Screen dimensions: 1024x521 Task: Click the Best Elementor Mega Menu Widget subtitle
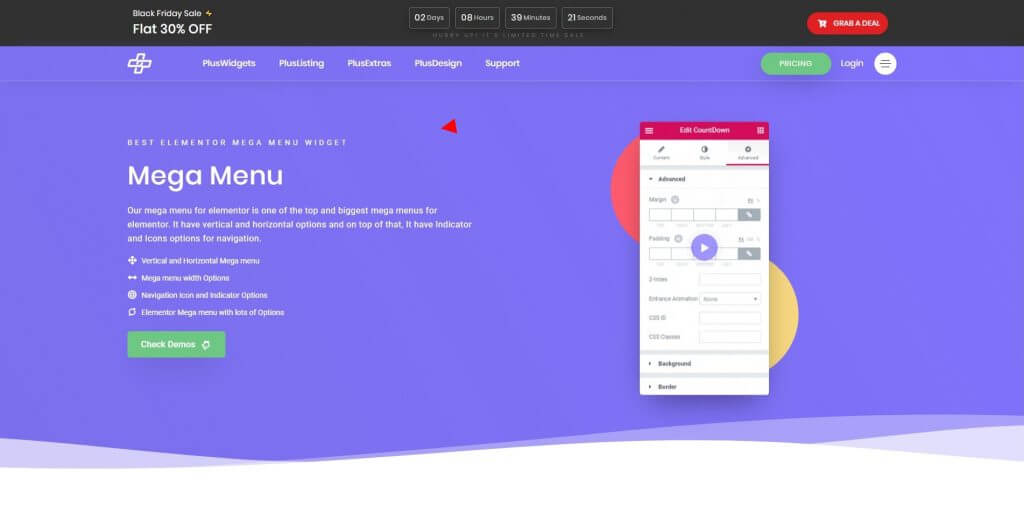pyautogui.click(x=237, y=142)
